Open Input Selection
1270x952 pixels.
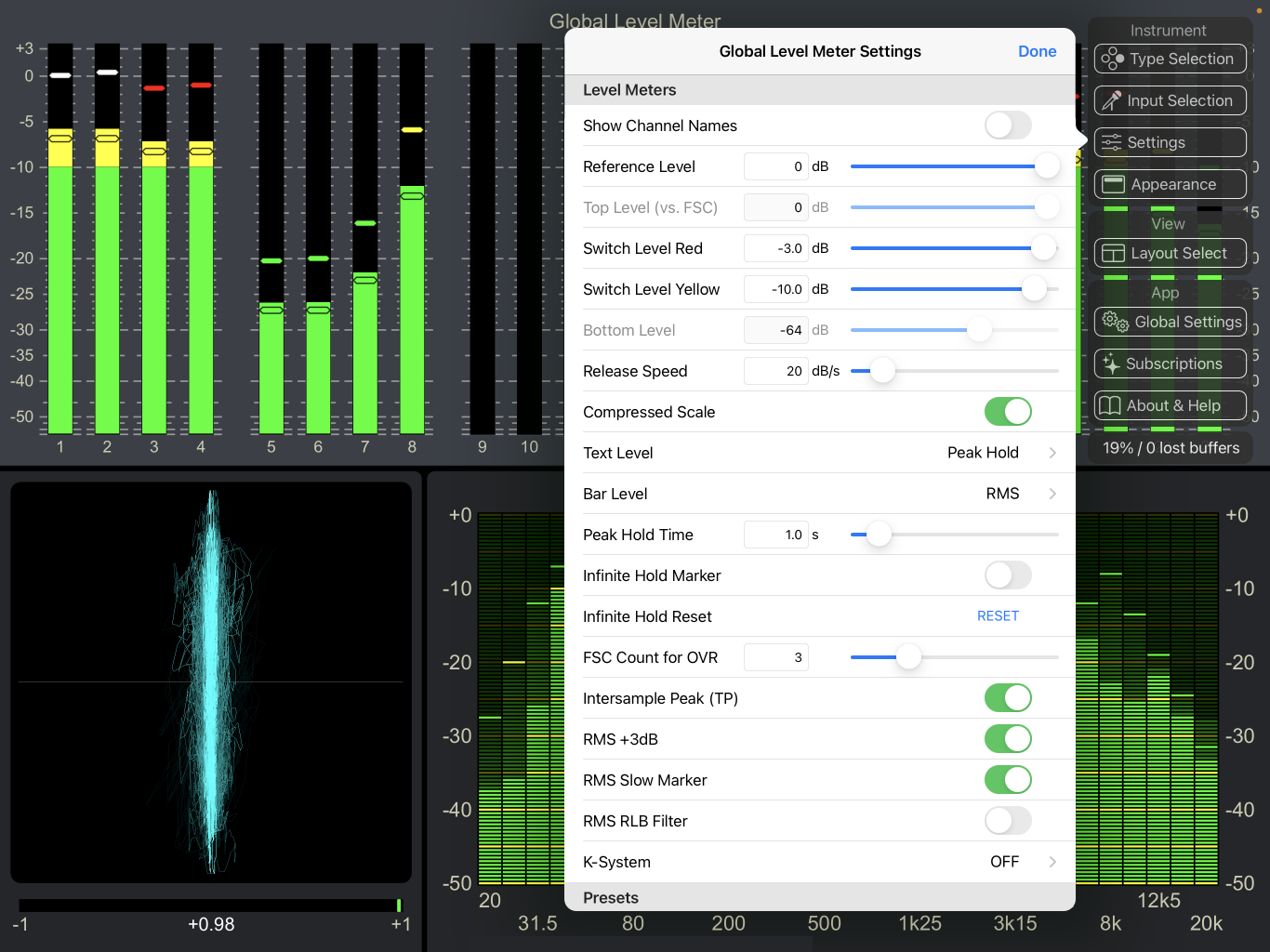point(1170,100)
